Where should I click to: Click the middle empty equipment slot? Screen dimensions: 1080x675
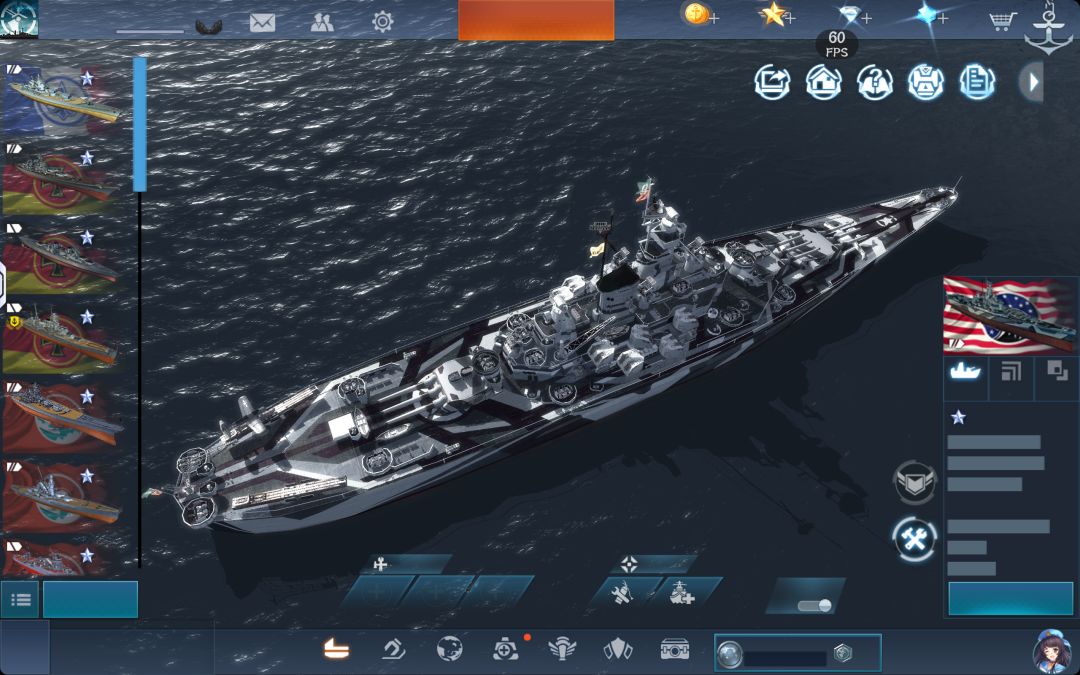point(437,591)
